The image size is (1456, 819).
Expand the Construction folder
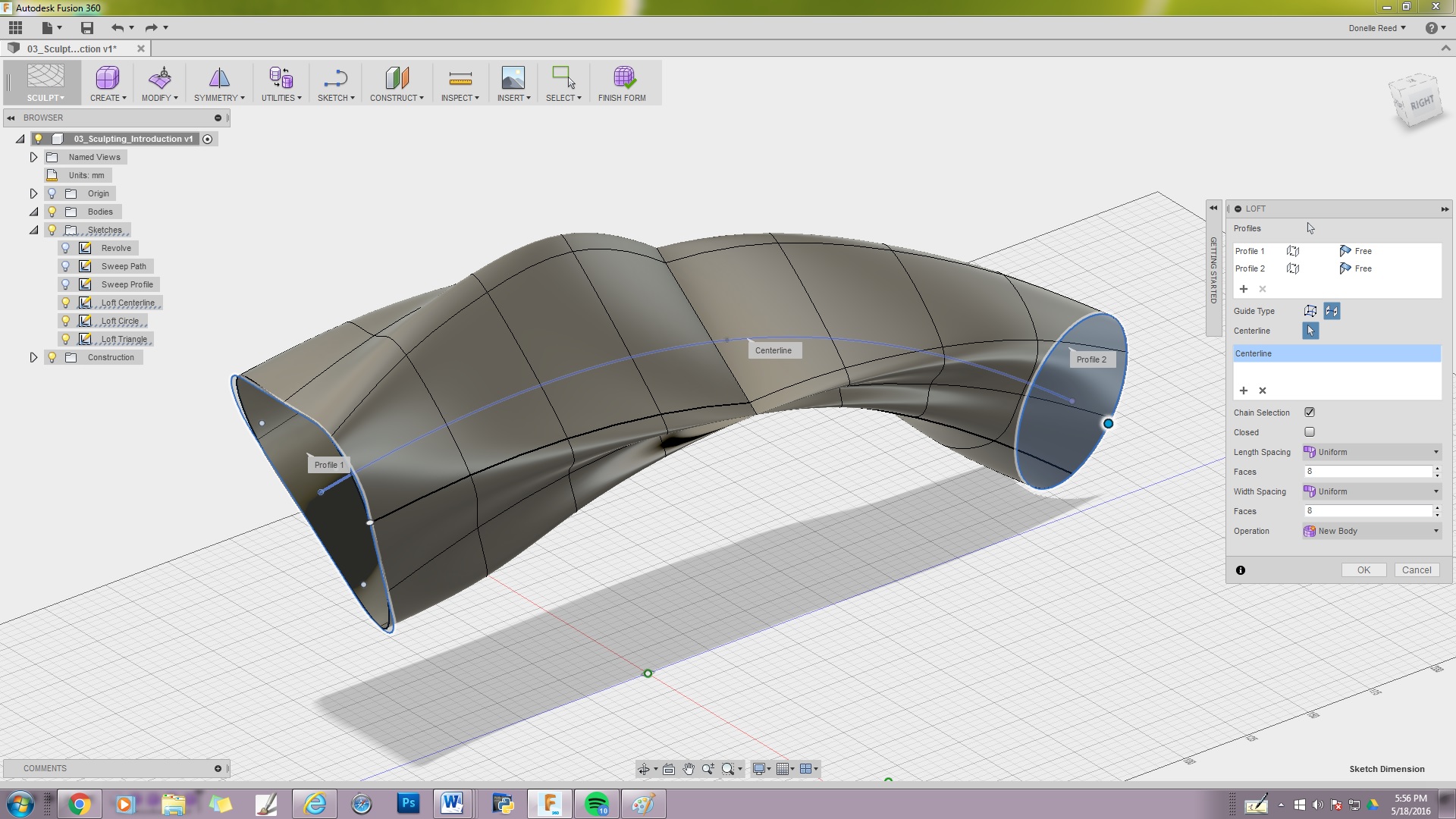33,357
